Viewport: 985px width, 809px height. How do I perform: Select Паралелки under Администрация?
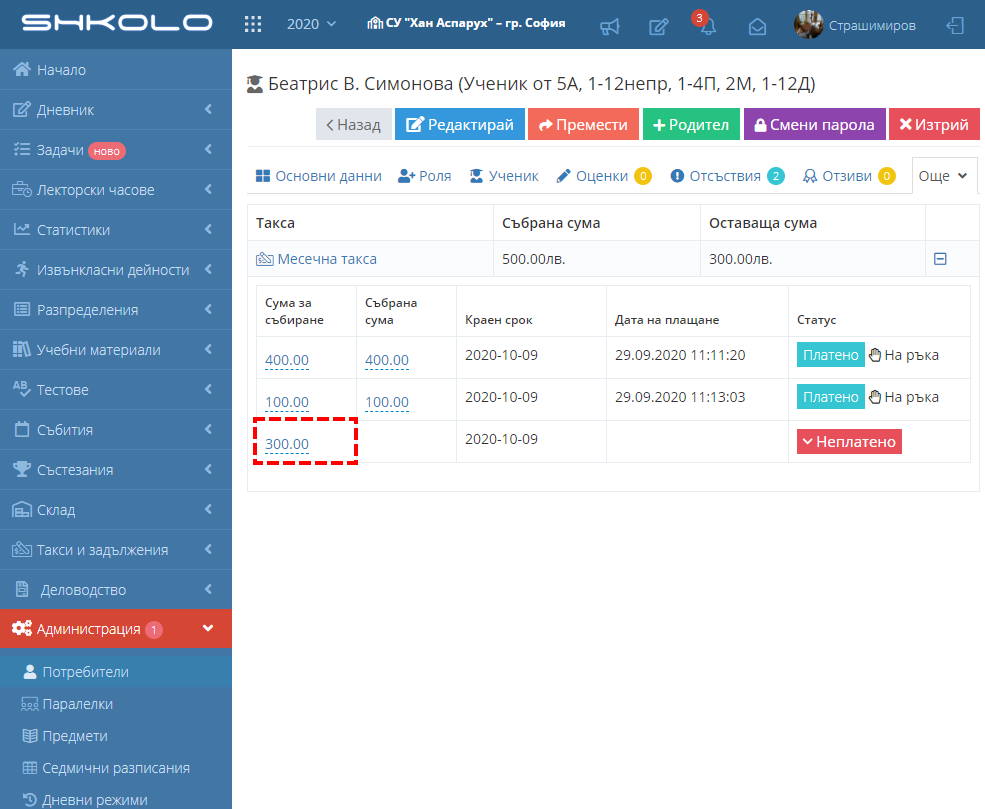(x=116, y=704)
